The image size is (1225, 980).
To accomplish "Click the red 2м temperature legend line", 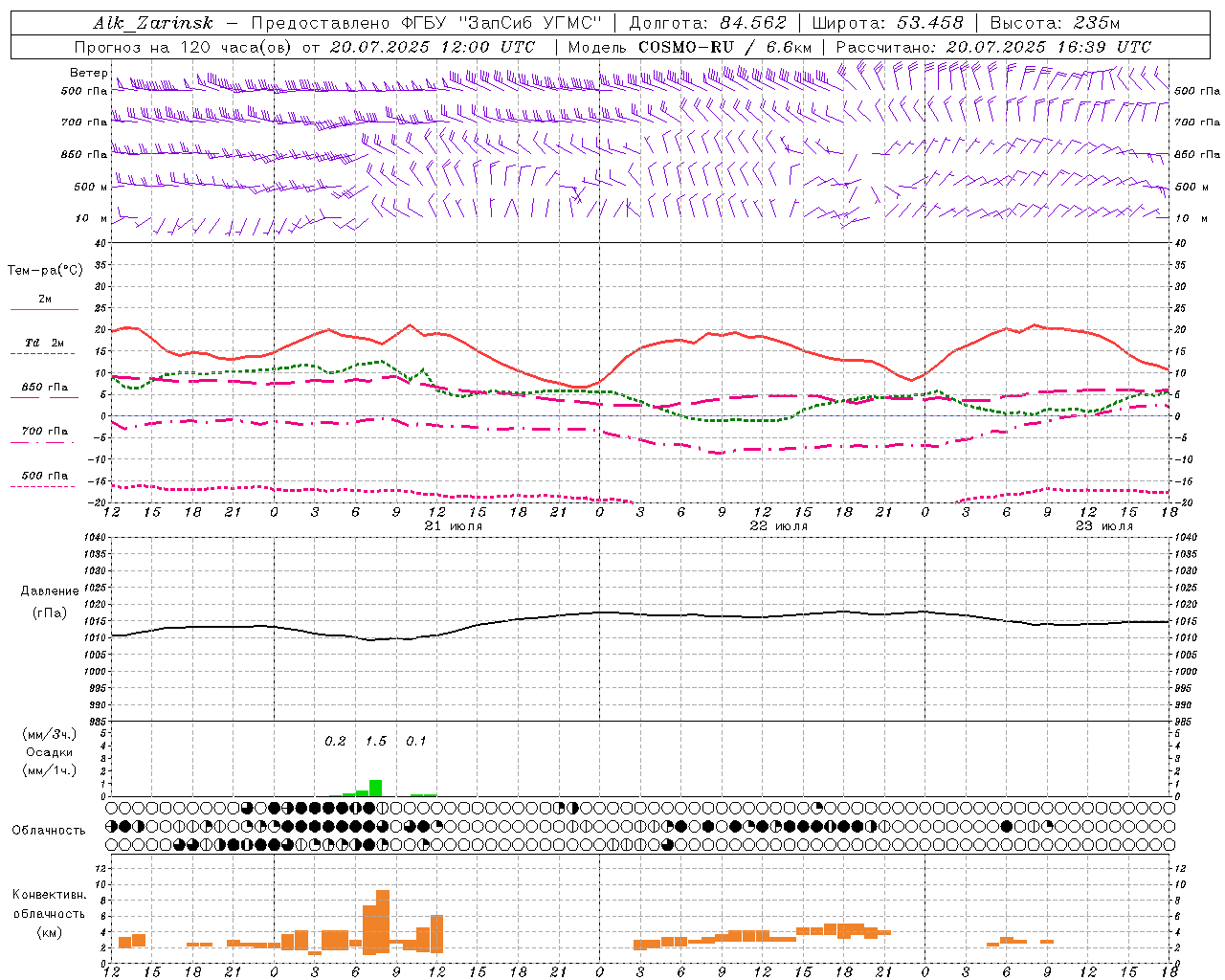I will pyautogui.click(x=44, y=309).
